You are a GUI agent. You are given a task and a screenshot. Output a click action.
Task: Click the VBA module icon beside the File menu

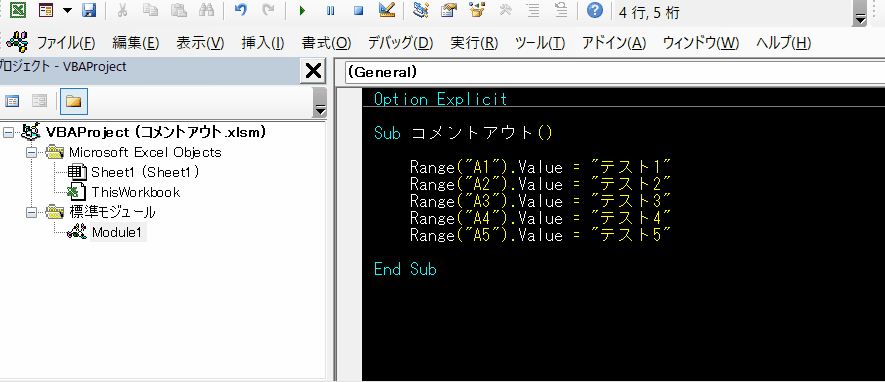[16, 42]
